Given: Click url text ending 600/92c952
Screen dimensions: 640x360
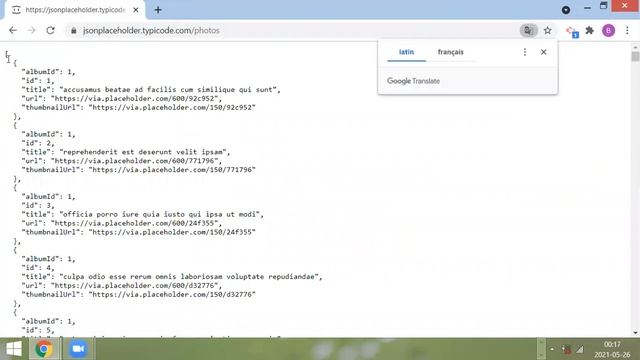Looking at the screenshot, I should click(136, 99).
